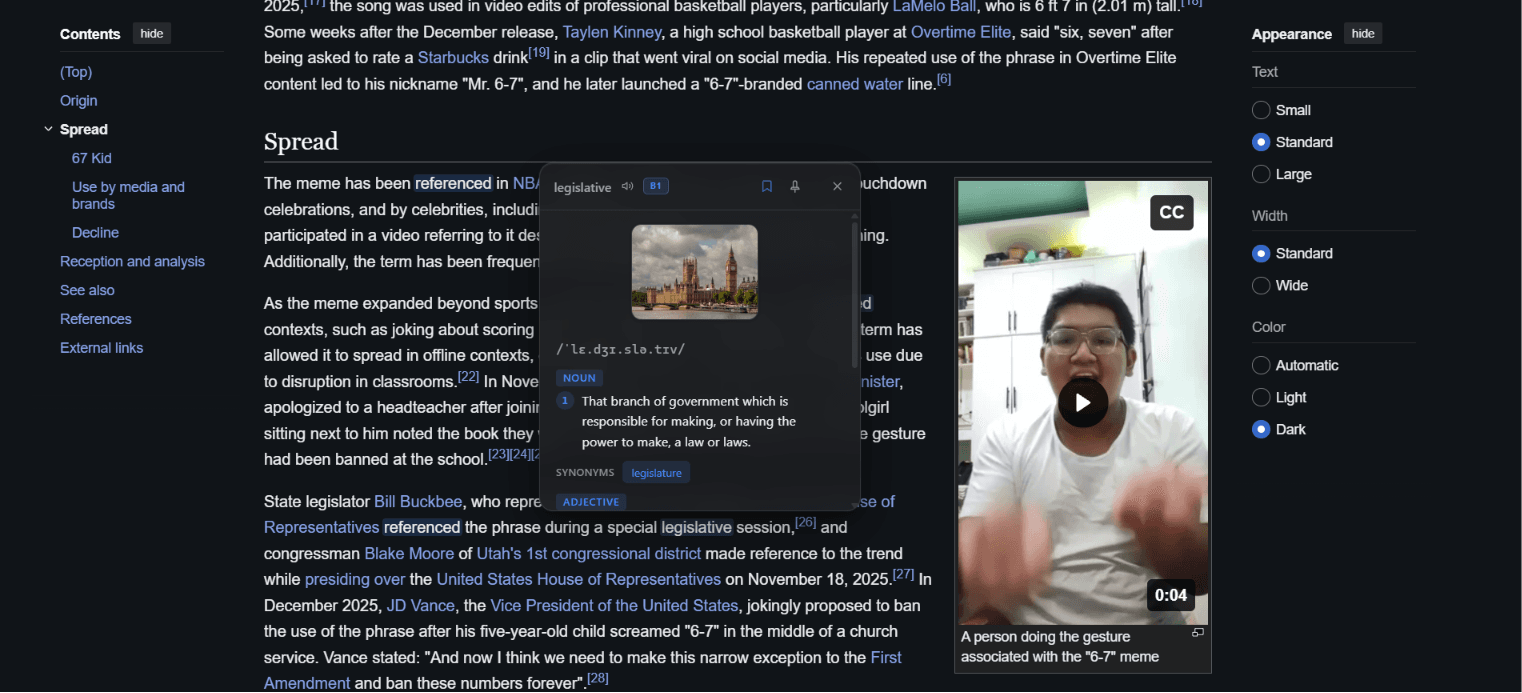Switch color theme to Light

tap(1261, 397)
